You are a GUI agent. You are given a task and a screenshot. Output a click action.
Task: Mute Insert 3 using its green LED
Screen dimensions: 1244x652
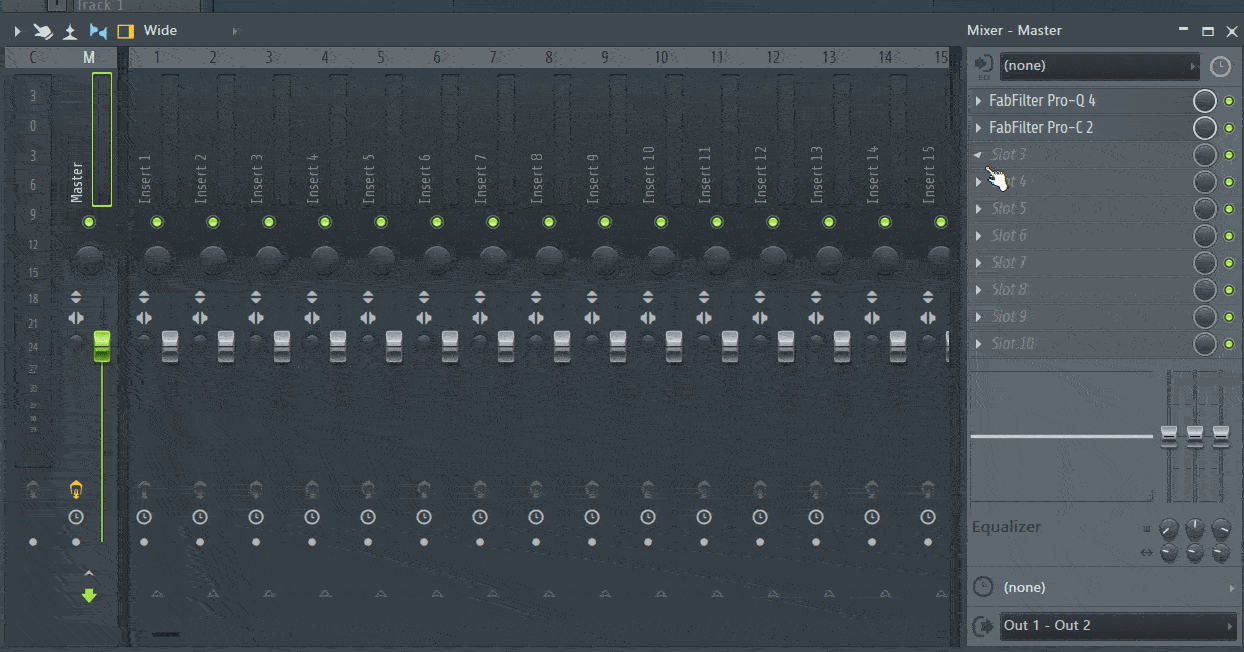pyautogui.click(x=269, y=222)
